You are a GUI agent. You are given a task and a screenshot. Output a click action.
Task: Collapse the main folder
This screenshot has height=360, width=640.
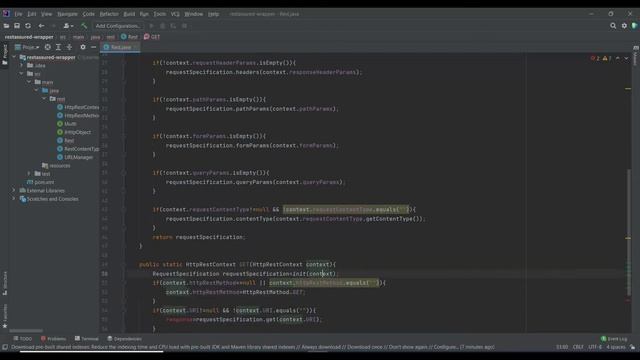[29, 82]
